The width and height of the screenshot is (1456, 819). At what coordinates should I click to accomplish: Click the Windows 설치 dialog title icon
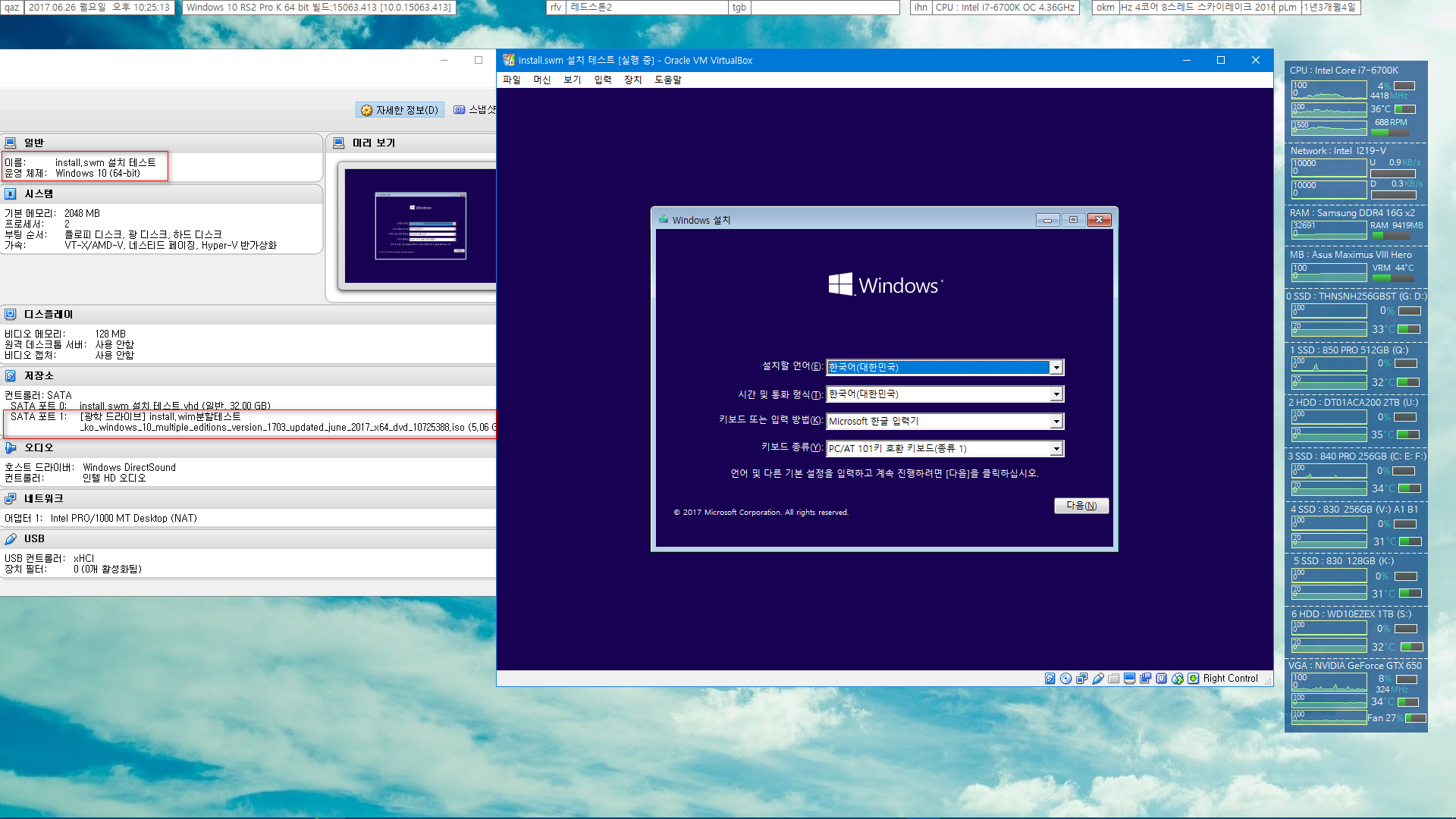click(664, 220)
